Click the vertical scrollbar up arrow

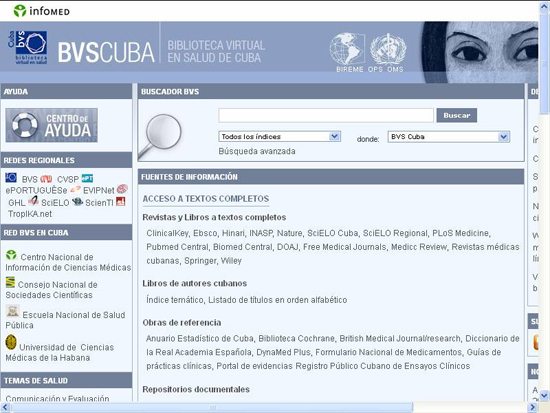click(x=544, y=7)
